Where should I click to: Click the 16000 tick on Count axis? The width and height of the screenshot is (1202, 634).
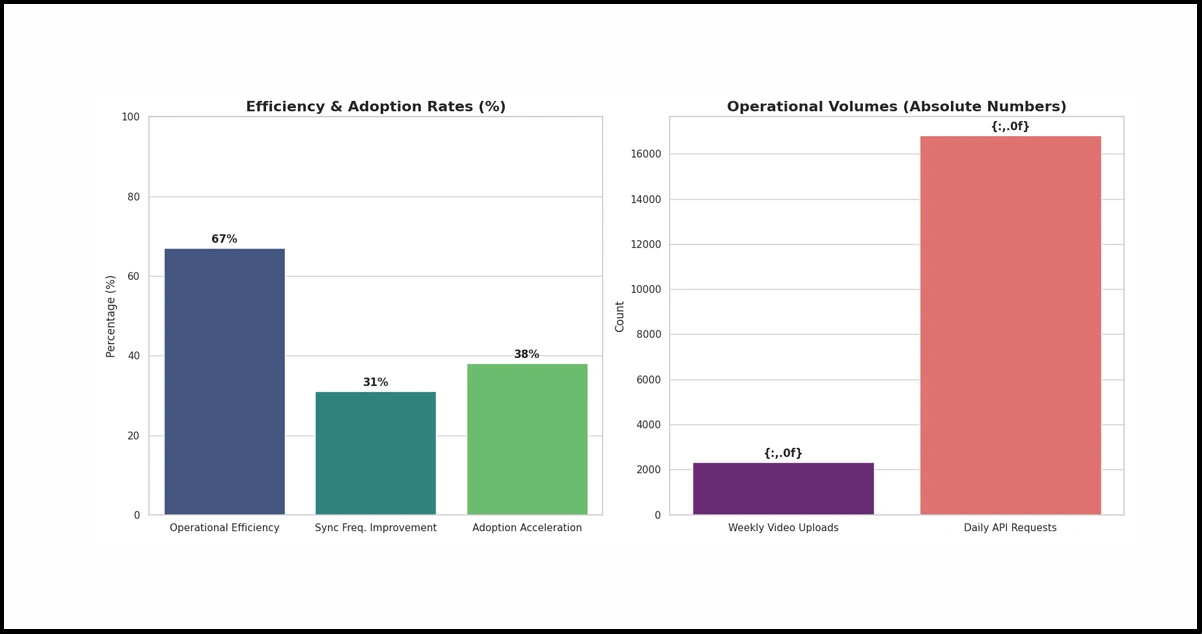tap(643, 154)
